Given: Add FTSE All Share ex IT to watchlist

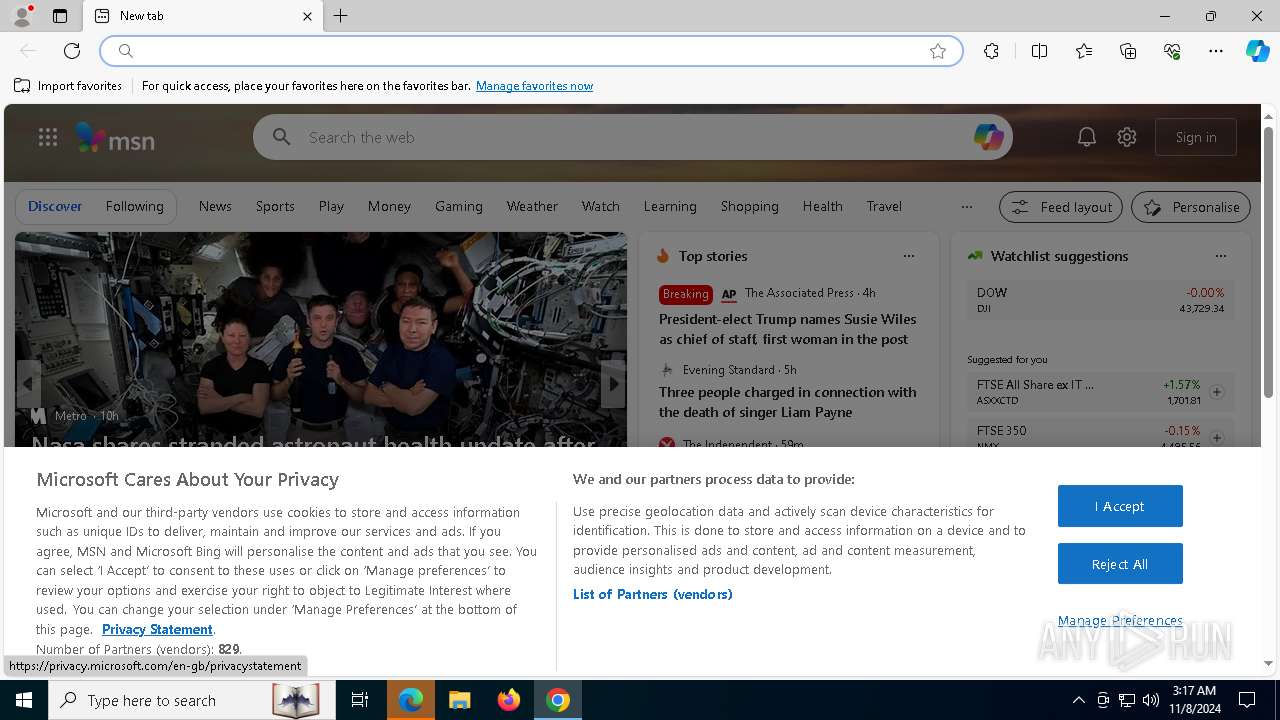Looking at the screenshot, I should pyautogui.click(x=1217, y=392).
